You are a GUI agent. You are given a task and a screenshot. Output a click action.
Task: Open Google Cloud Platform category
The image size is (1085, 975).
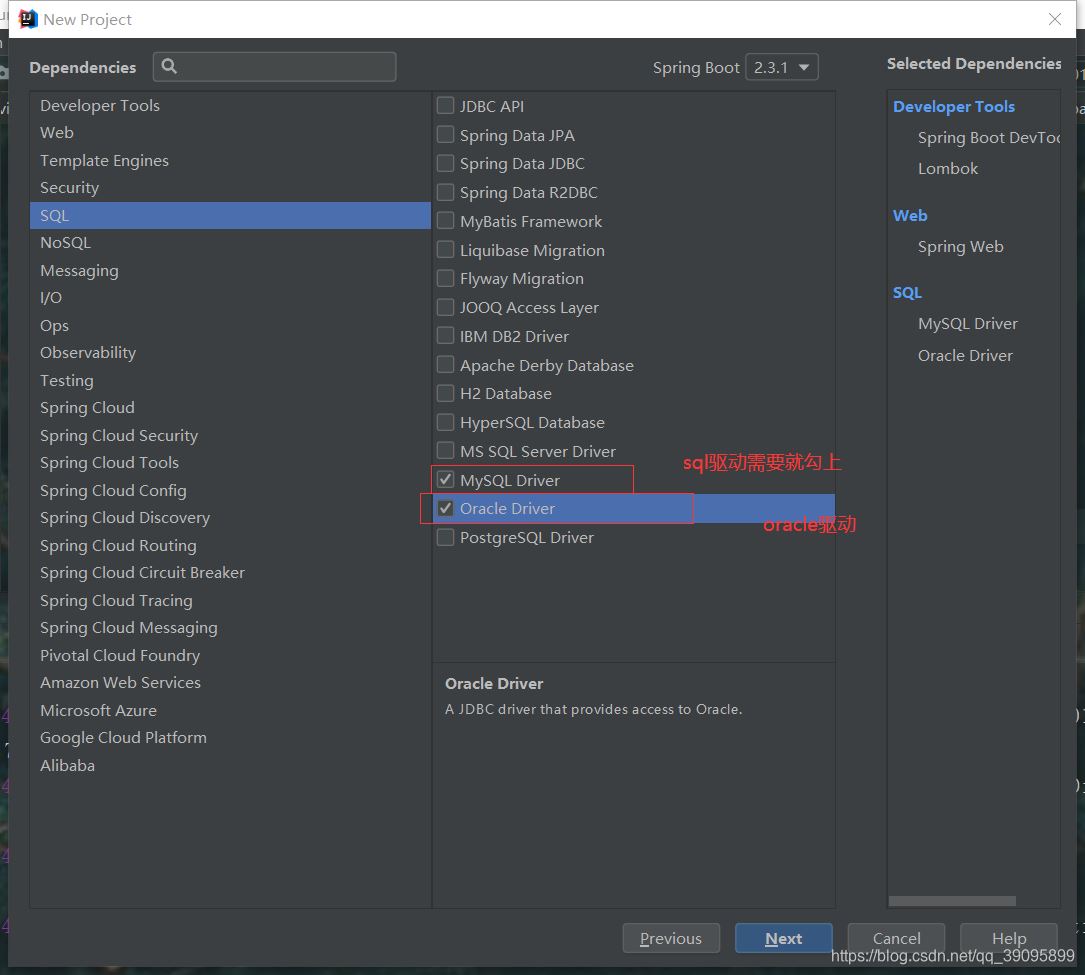(x=230, y=738)
